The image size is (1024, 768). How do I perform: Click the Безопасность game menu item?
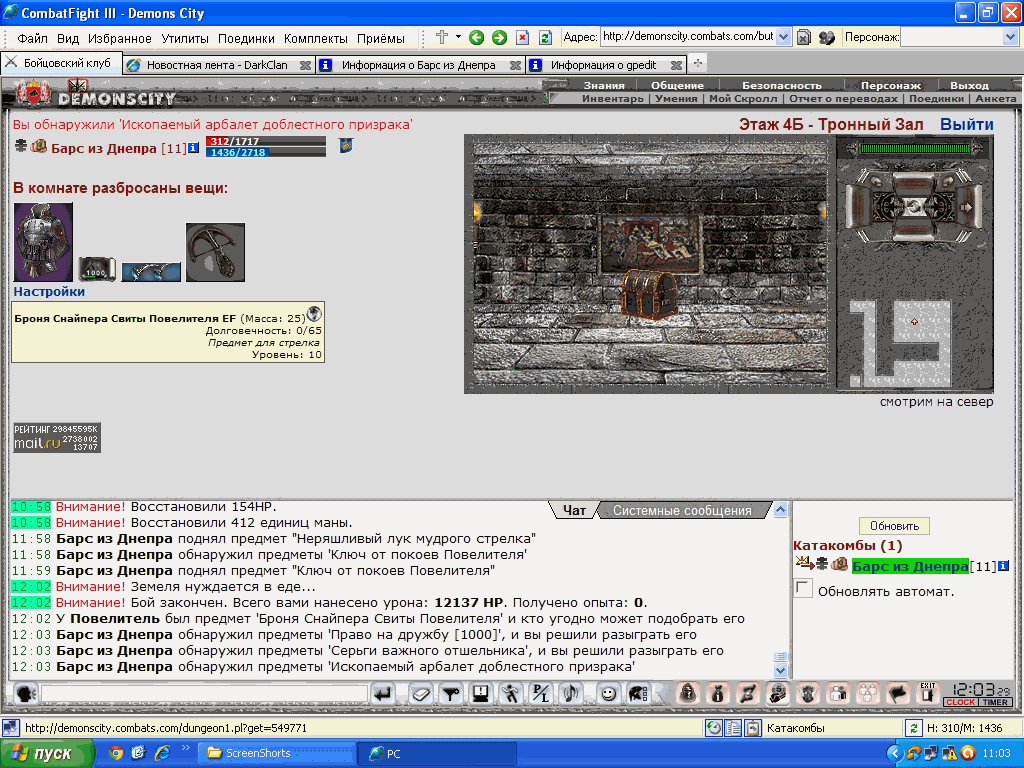782,85
